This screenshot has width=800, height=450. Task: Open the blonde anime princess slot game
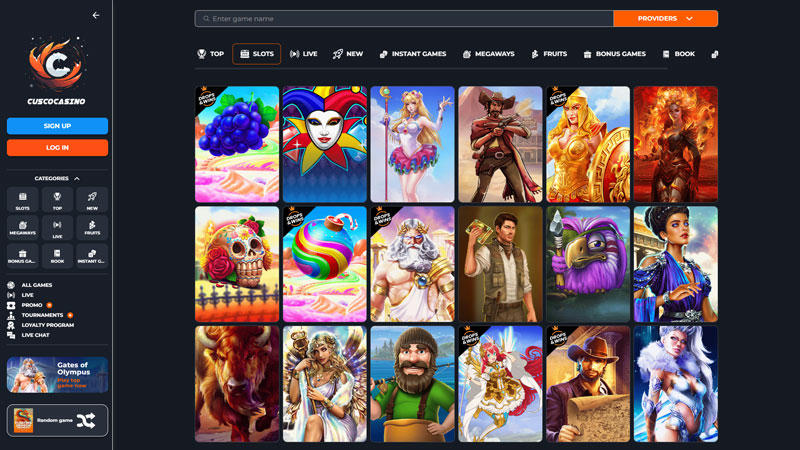point(412,144)
